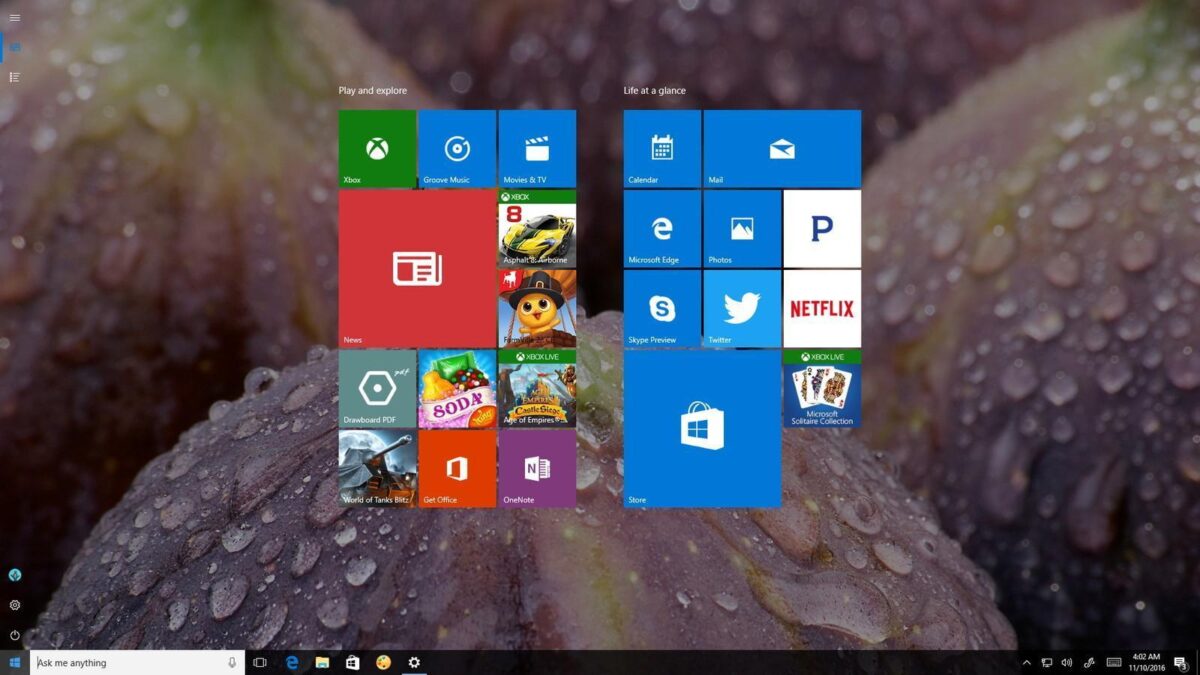The image size is (1200, 675).
Task: Expand the Start menu hamburger
Action: tap(14, 17)
